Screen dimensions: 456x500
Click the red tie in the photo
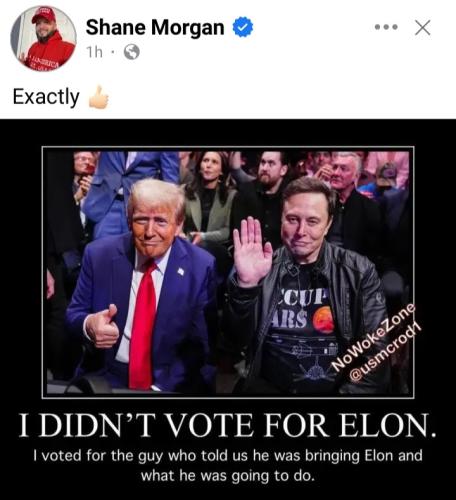click(143, 325)
